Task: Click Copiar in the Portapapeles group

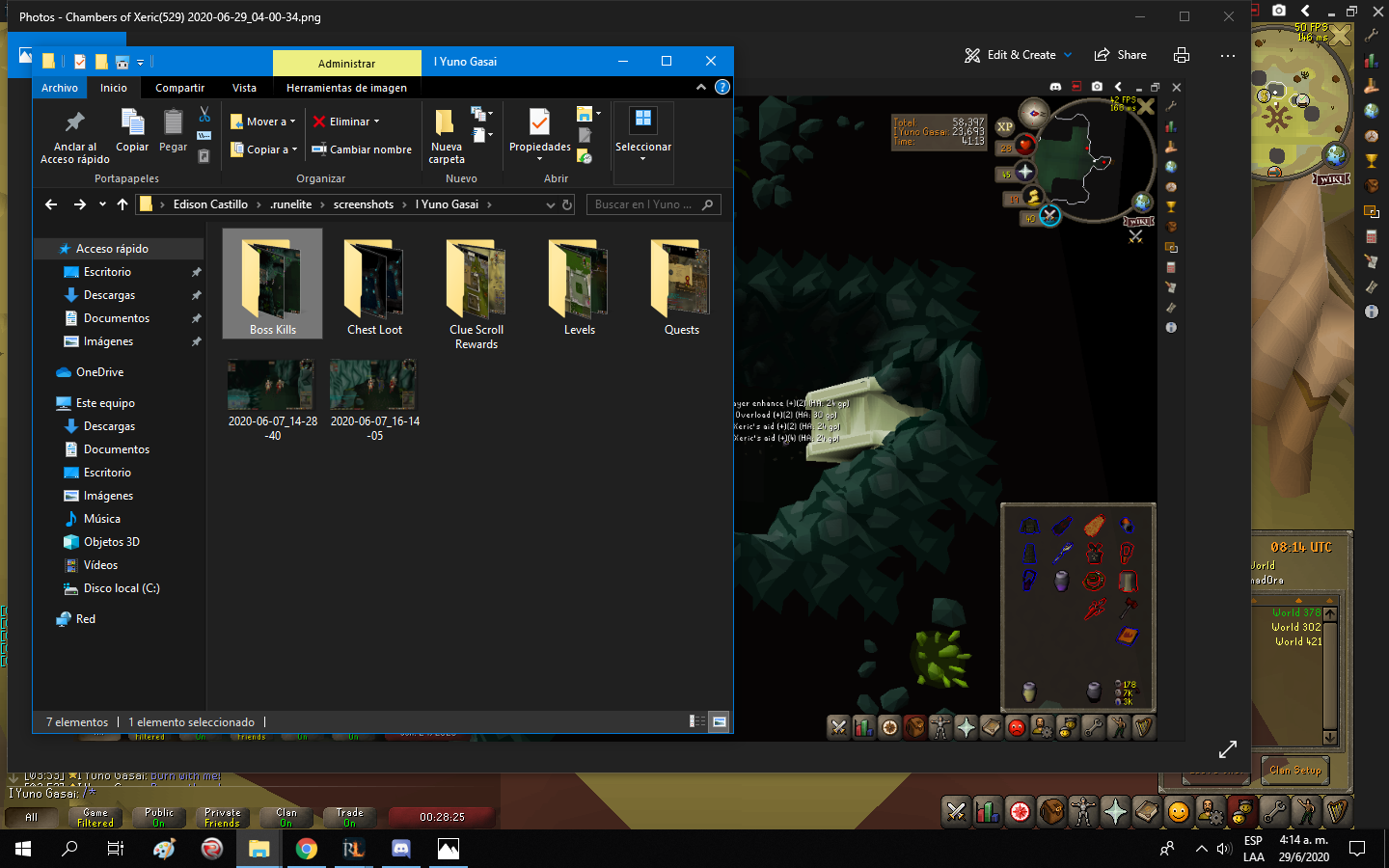Action: pos(132,131)
